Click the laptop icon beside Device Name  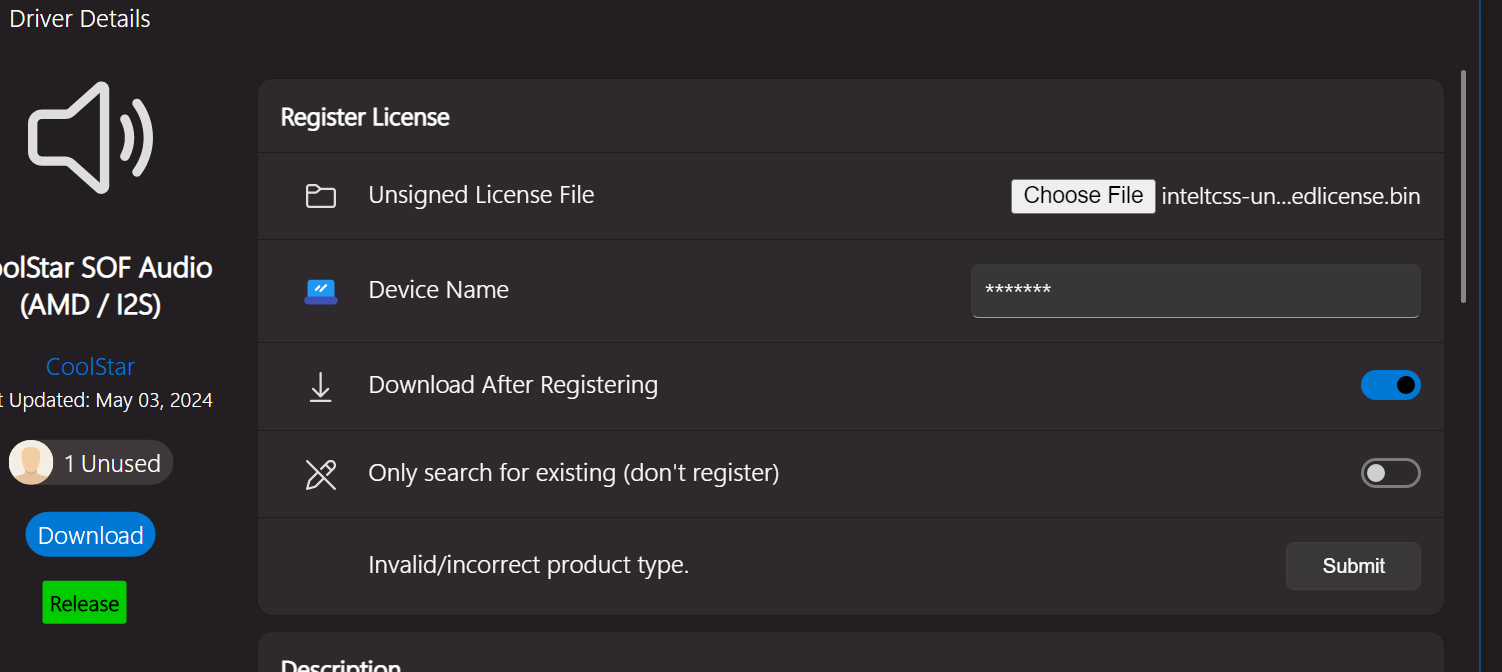tap(321, 291)
